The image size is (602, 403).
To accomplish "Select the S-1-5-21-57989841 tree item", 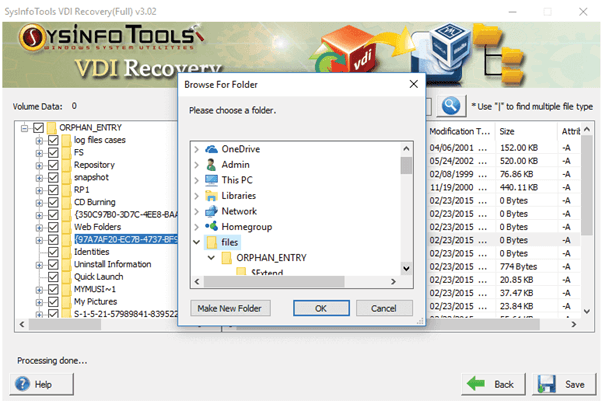I will pyautogui.click(x=126, y=314).
